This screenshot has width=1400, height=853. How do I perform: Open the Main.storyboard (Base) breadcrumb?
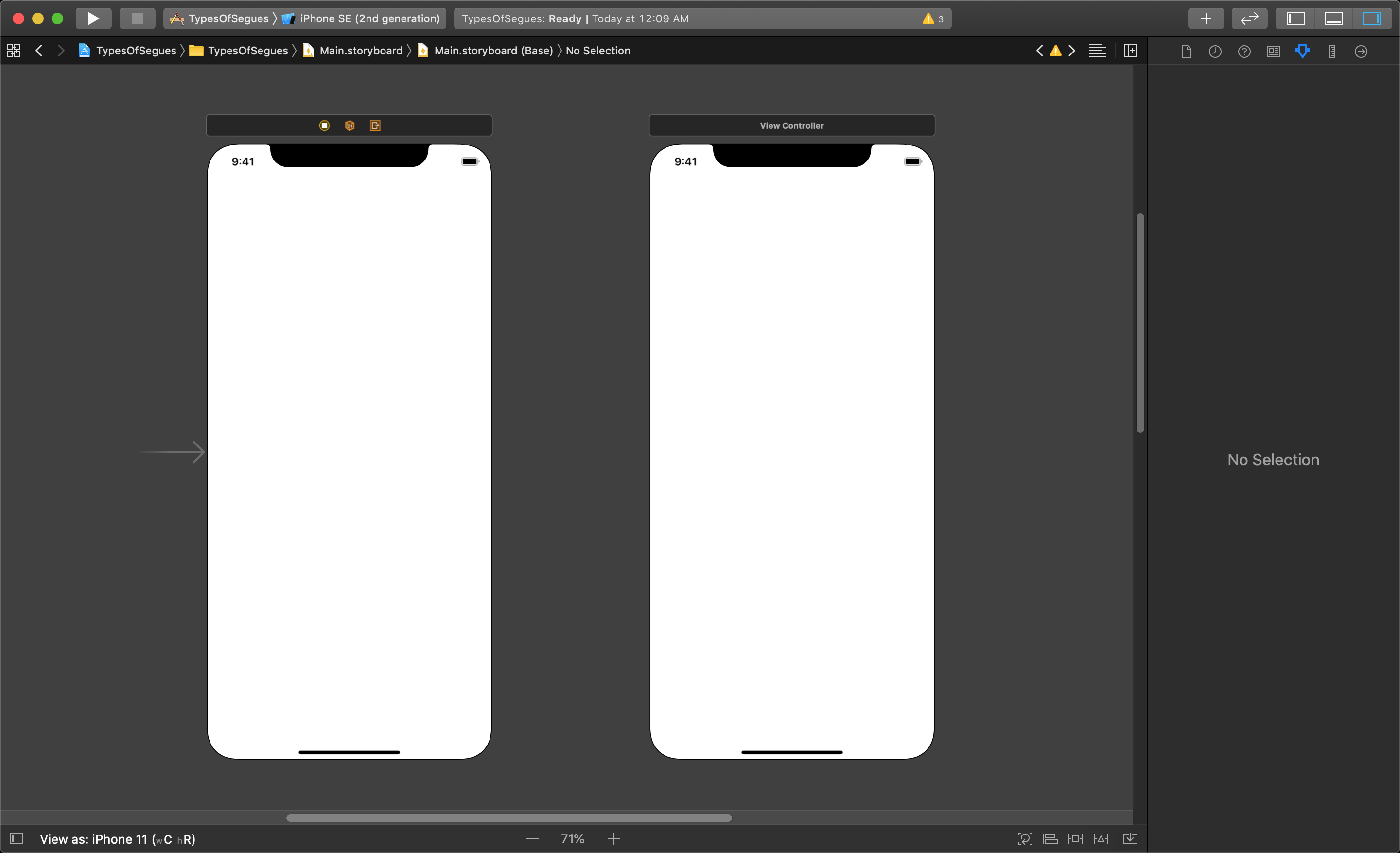pos(485,51)
